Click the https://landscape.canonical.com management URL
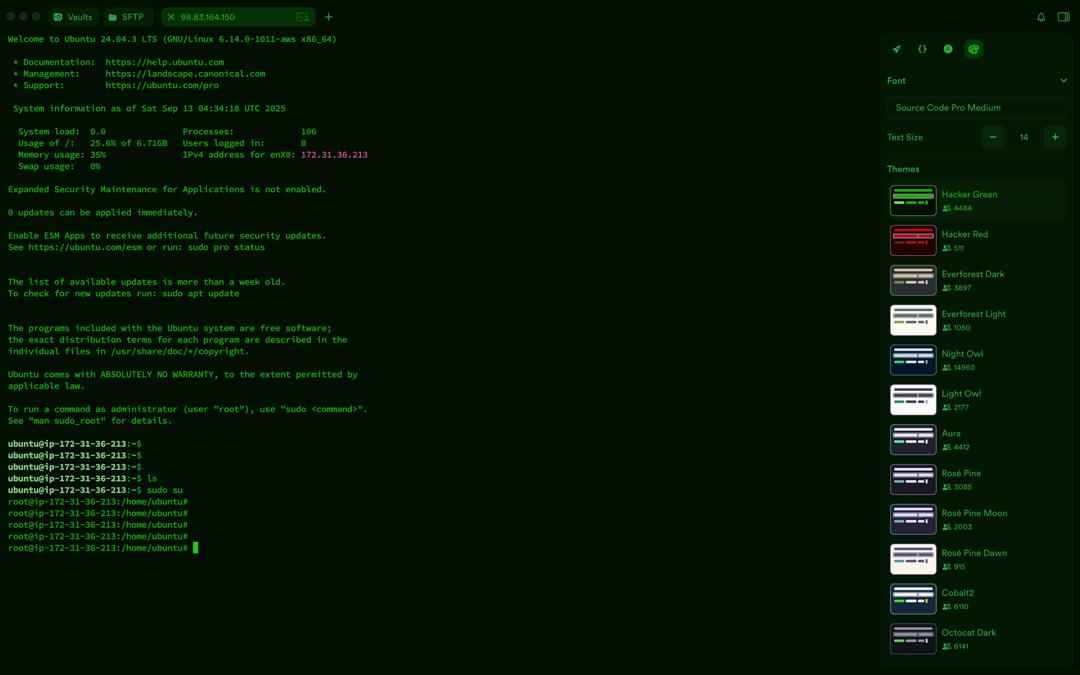Image resolution: width=1080 pixels, height=675 pixels. (185, 74)
